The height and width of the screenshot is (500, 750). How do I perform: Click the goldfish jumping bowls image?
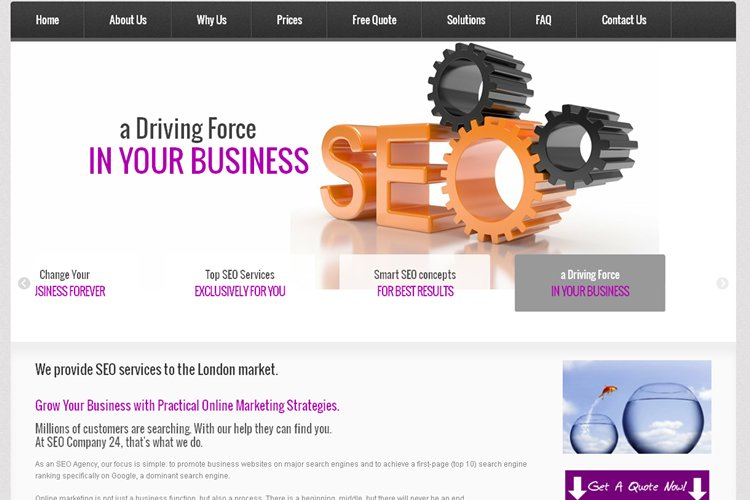click(x=637, y=407)
